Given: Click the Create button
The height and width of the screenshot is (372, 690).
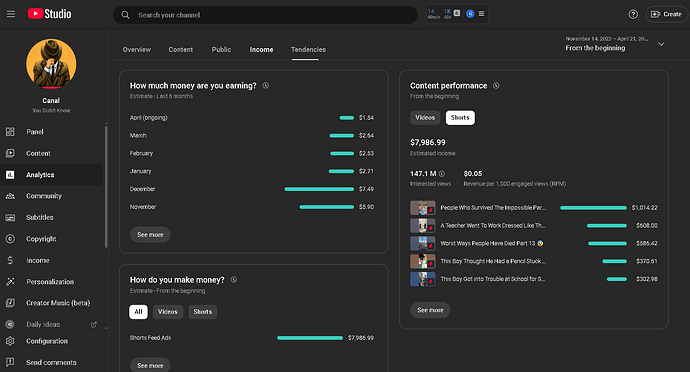Looking at the screenshot, I should (x=666, y=15).
